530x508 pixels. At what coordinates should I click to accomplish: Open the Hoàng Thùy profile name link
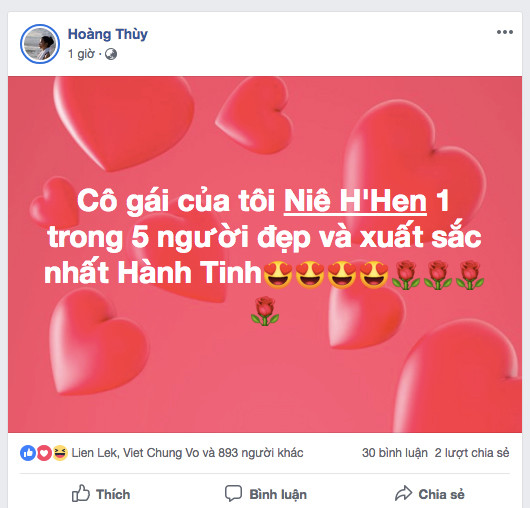(x=107, y=34)
